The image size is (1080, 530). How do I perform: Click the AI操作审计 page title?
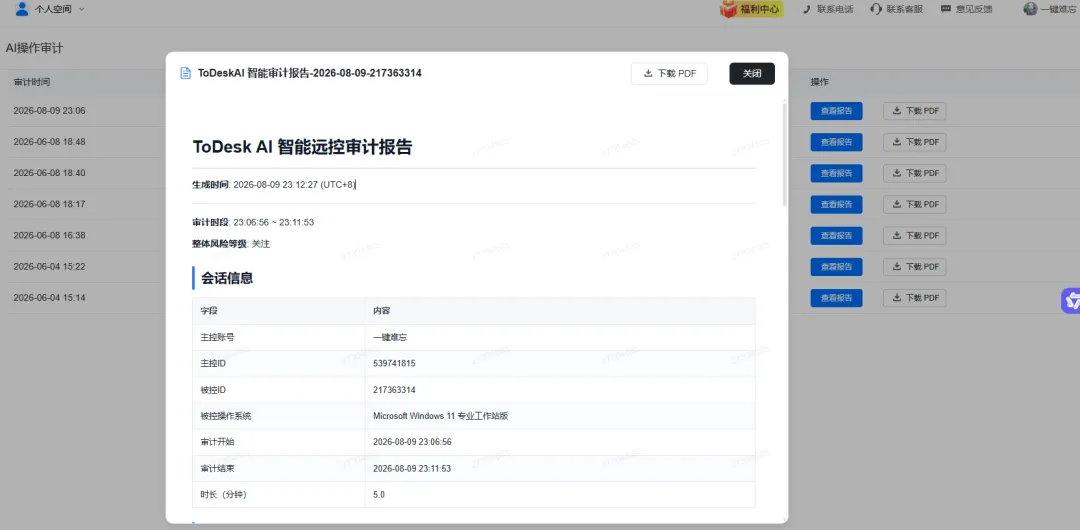point(34,48)
